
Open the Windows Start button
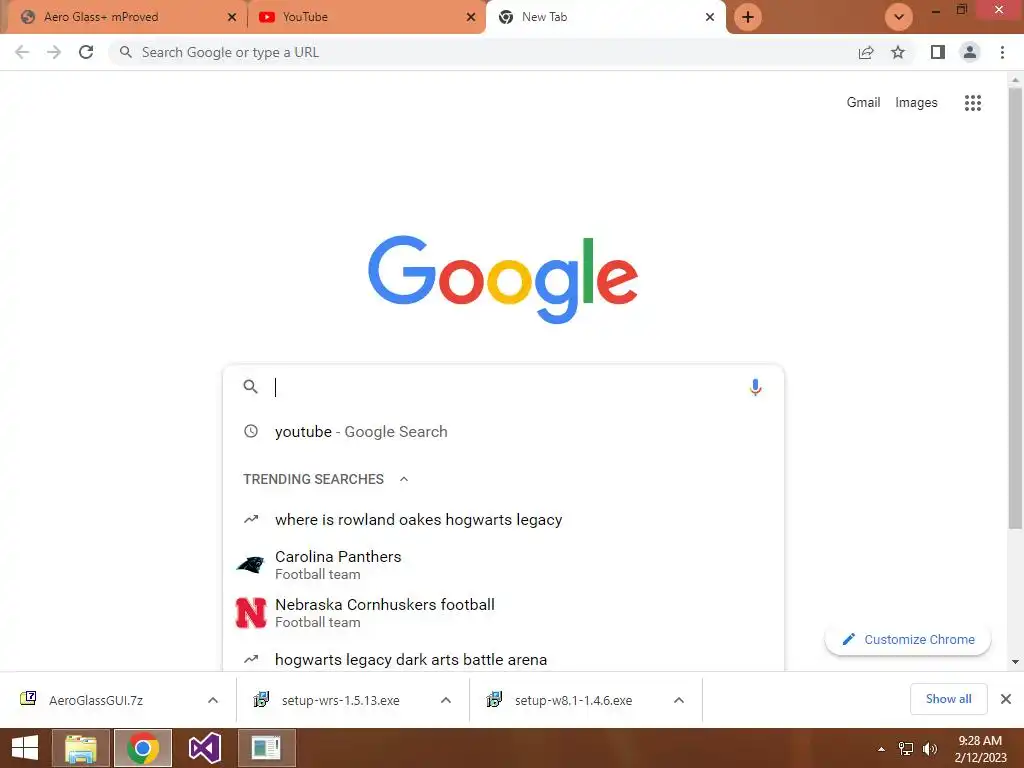(x=25, y=748)
